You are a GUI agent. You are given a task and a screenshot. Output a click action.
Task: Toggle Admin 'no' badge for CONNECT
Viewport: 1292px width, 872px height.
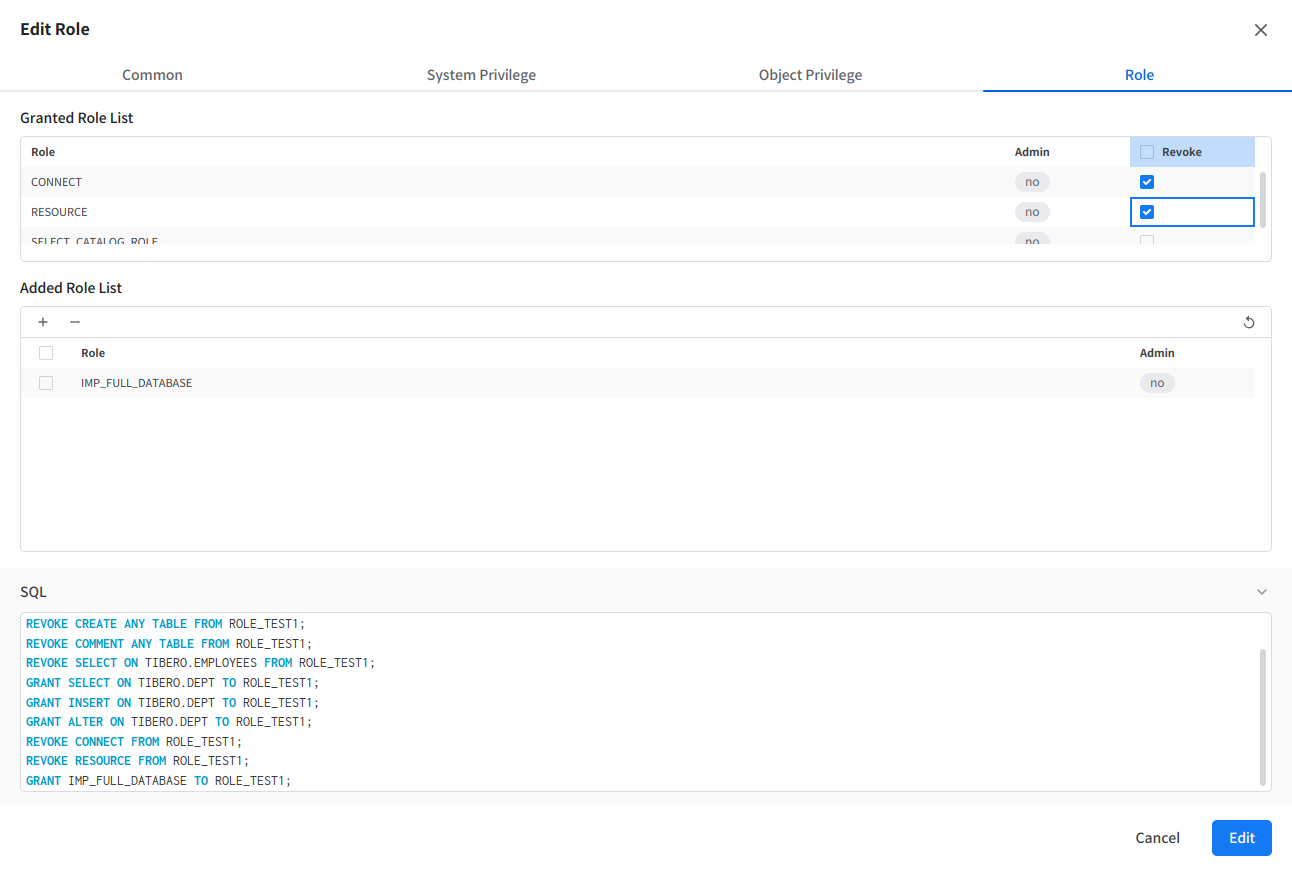(1032, 182)
